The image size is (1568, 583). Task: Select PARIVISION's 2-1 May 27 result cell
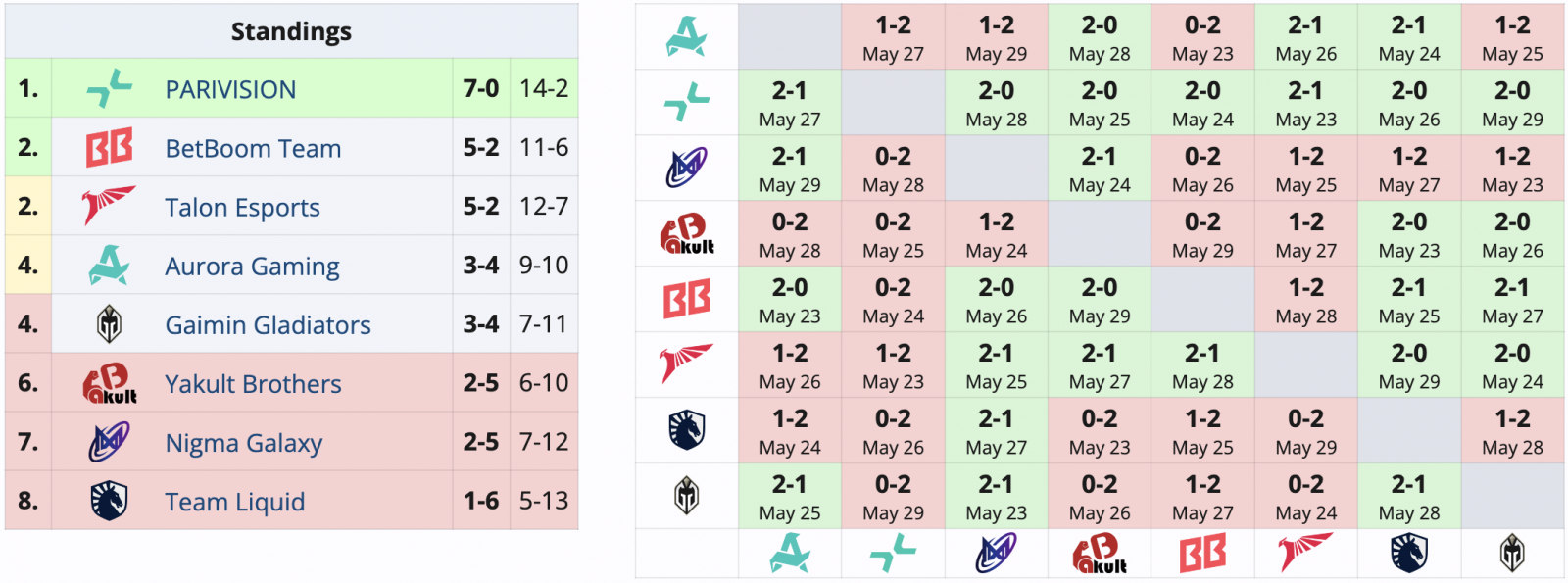tap(789, 103)
